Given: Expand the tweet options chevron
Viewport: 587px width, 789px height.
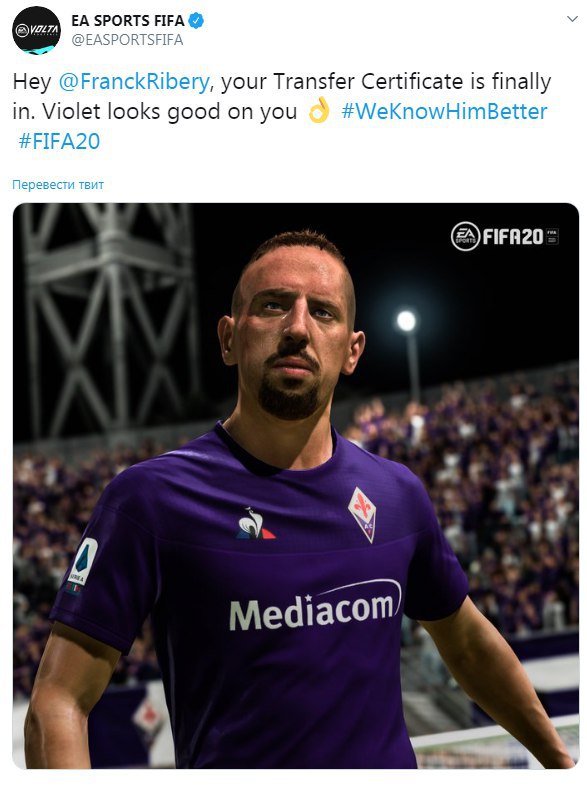Looking at the screenshot, I should (572, 19).
